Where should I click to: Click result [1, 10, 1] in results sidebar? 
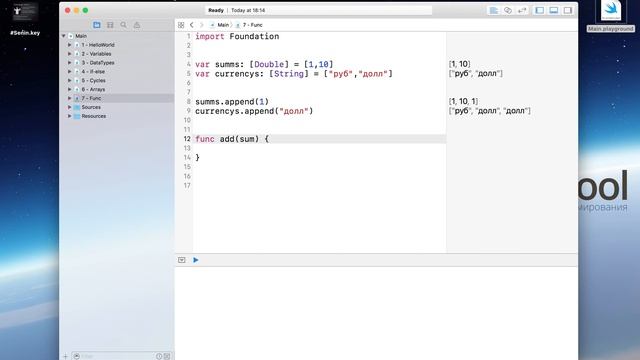pos(463,101)
